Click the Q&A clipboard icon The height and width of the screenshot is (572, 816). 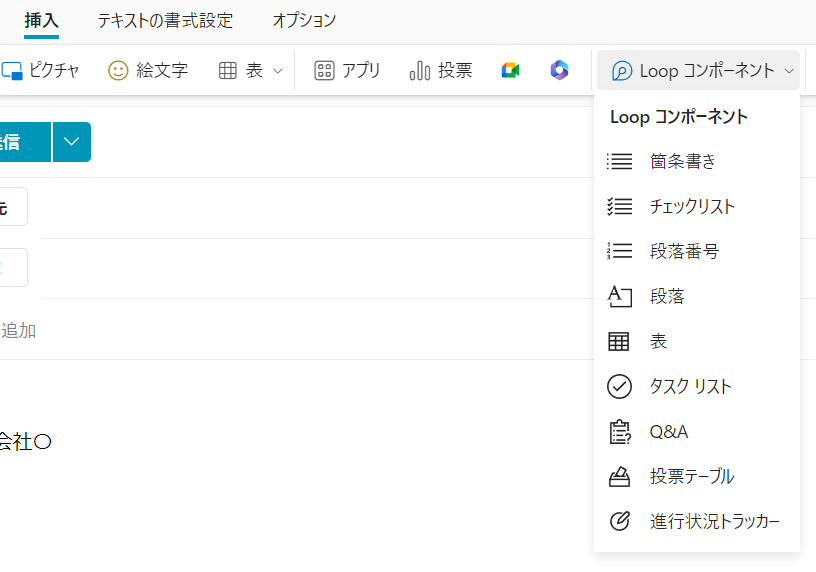pyautogui.click(x=620, y=431)
